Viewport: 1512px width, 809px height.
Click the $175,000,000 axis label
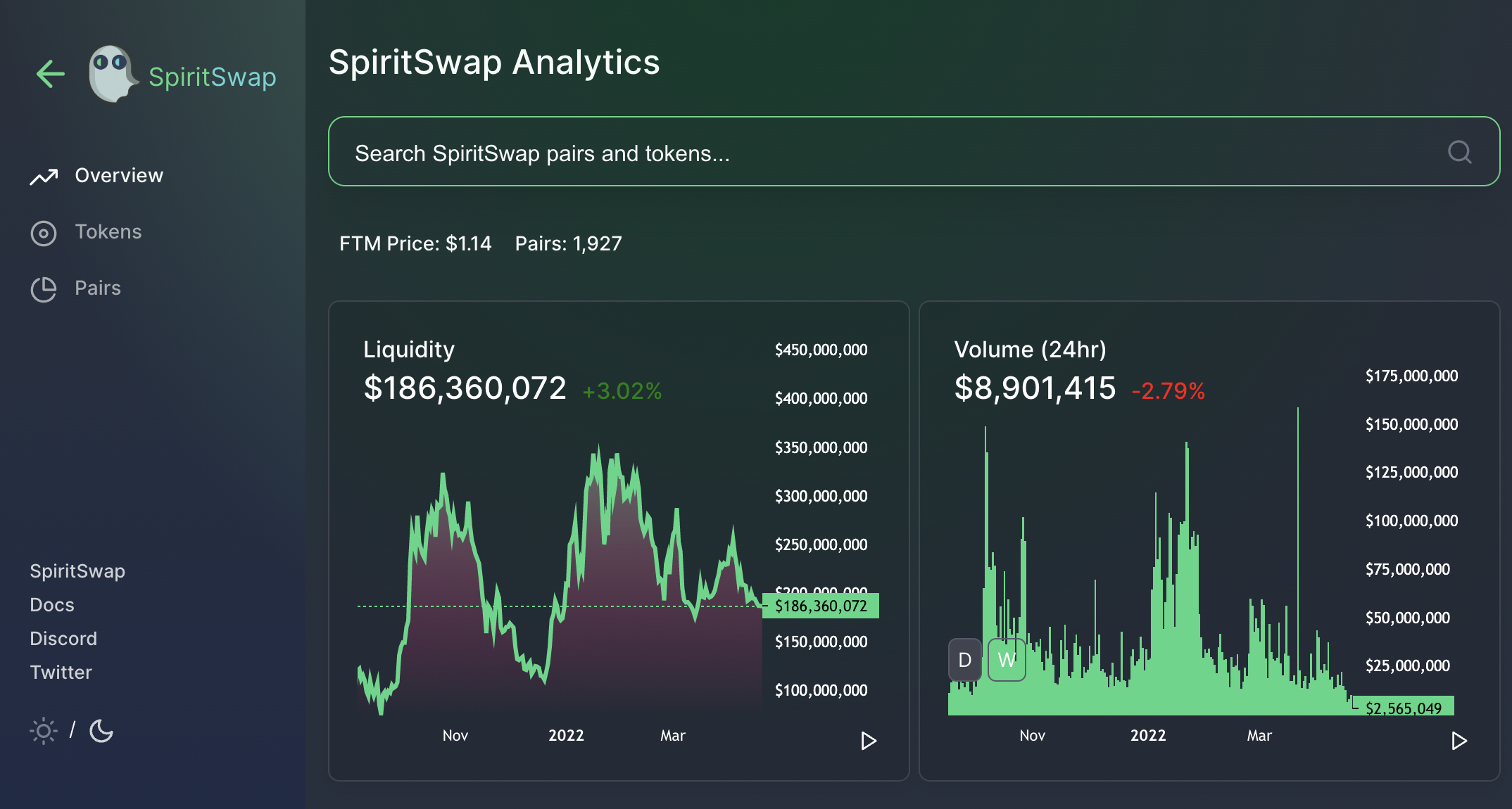pos(1411,376)
